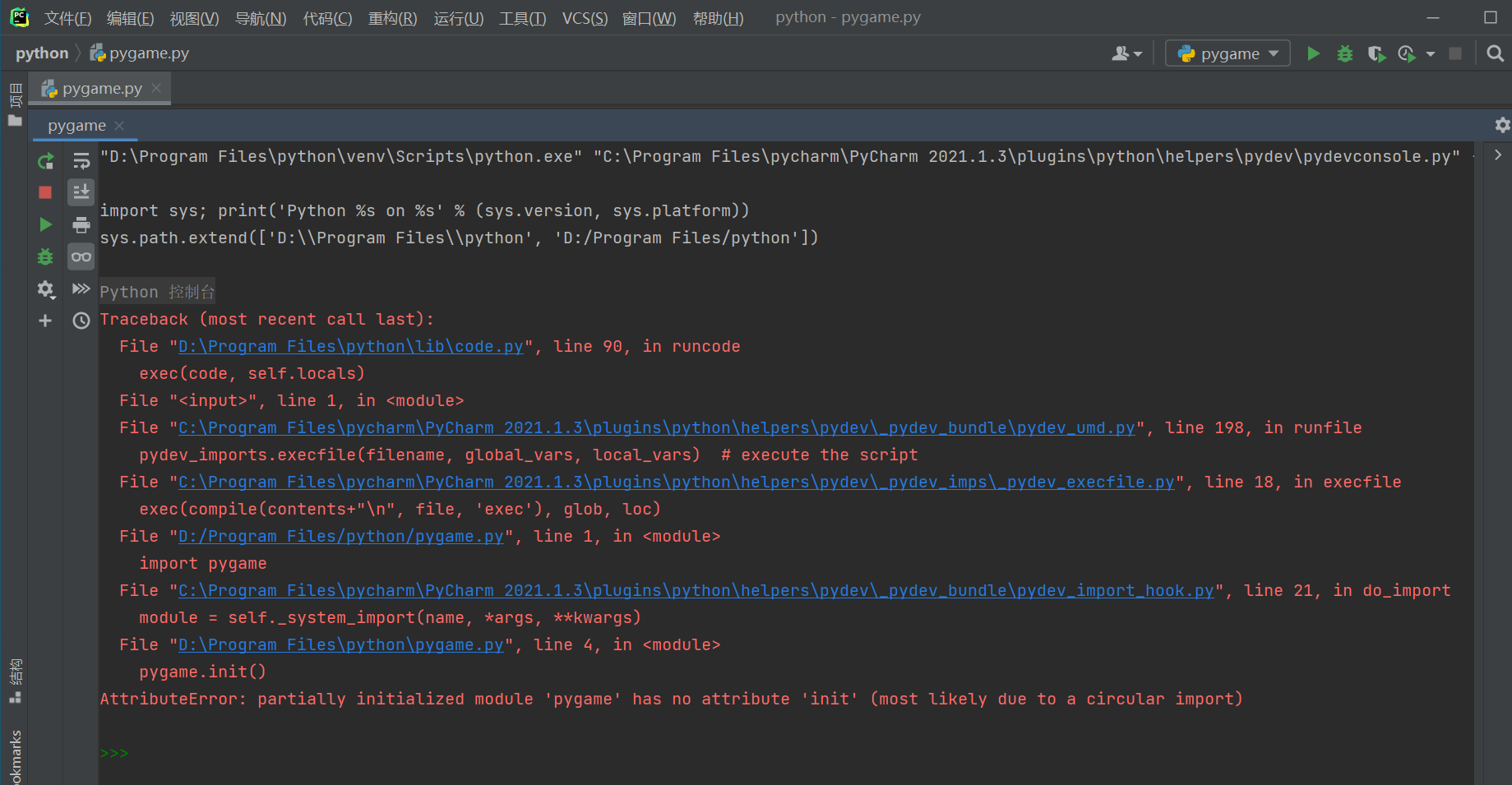This screenshot has width=1512, height=785.
Task: Click the profile run icon
Action: point(1407,53)
